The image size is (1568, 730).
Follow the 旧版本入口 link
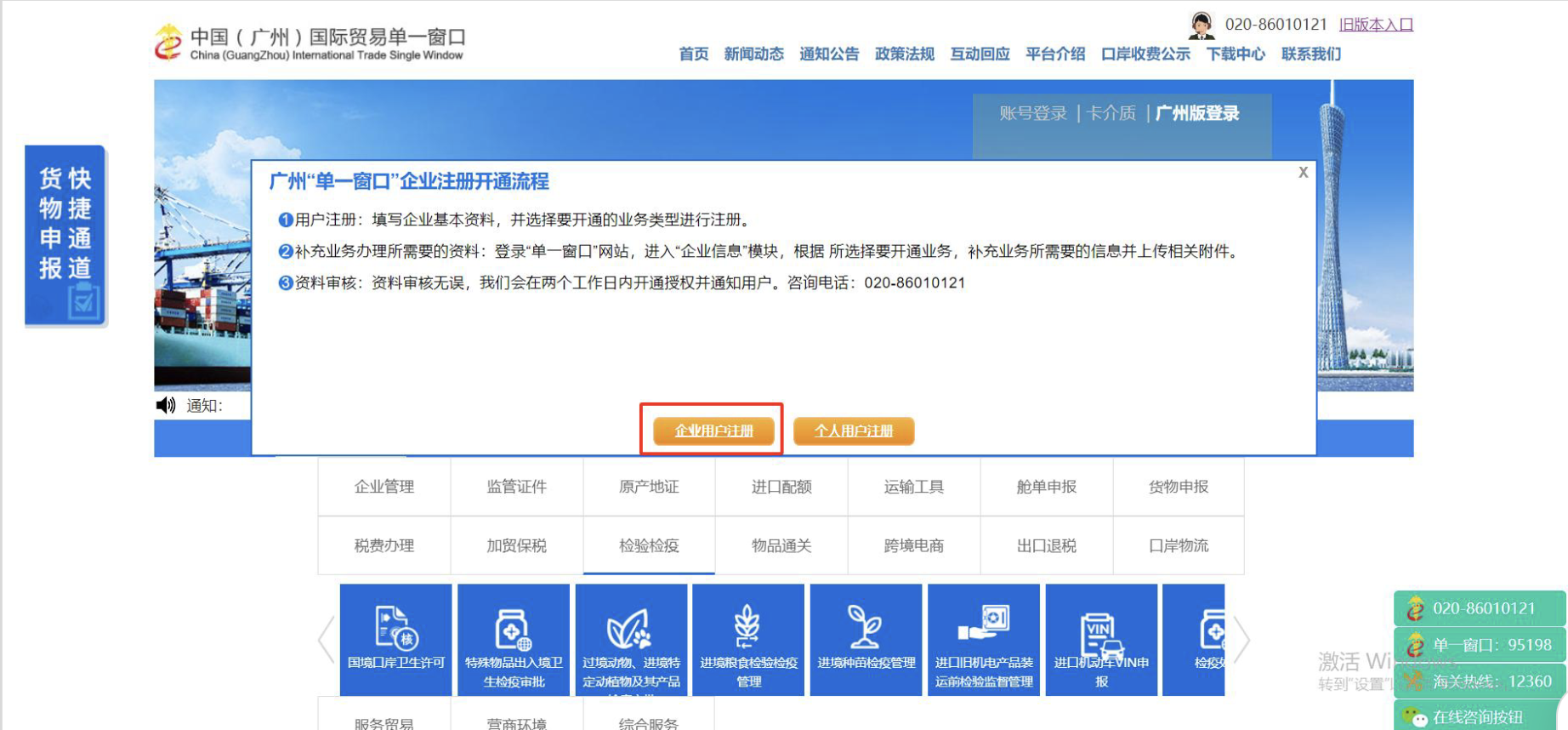coord(1376,25)
